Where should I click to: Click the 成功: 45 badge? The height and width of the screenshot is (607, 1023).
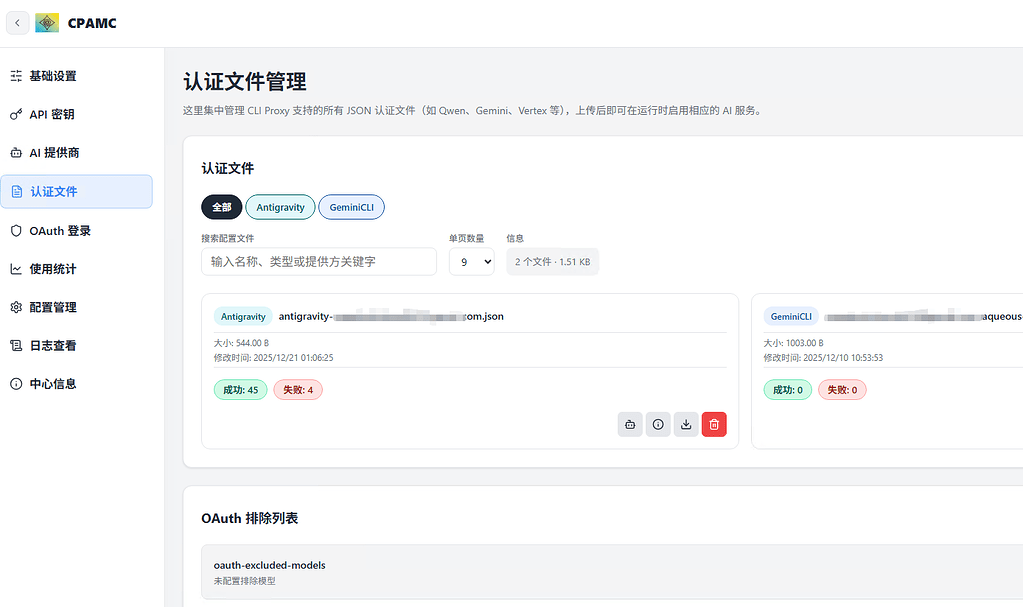coord(241,390)
